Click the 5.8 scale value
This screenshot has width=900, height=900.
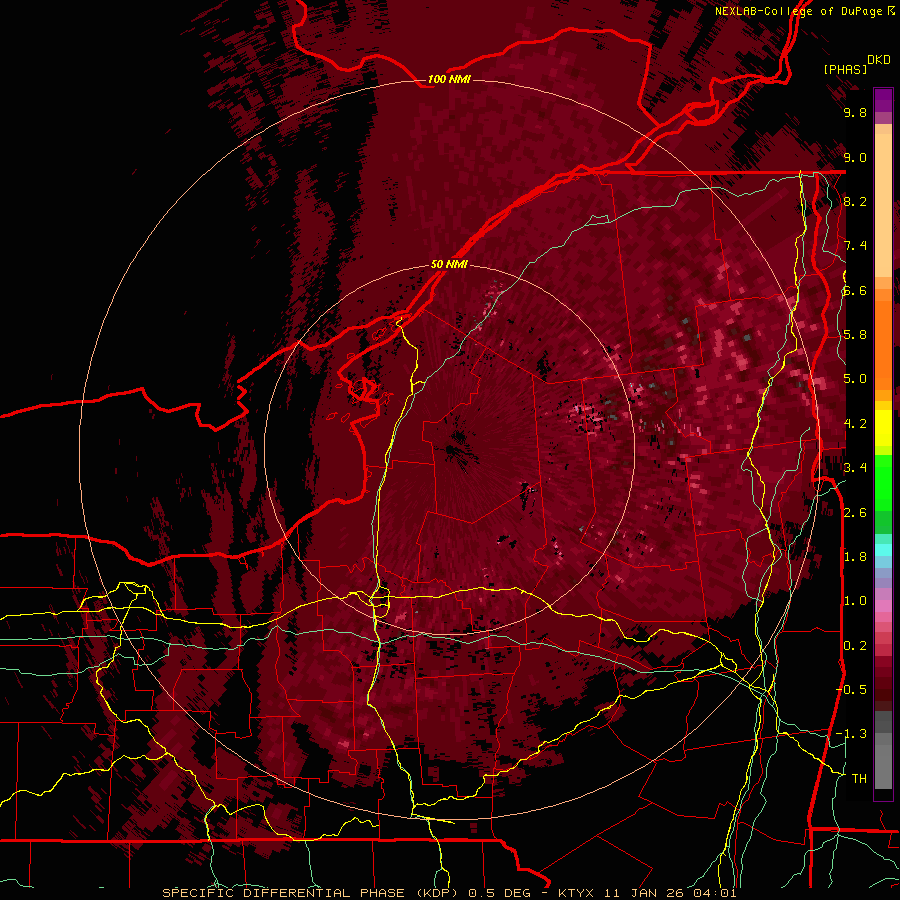[x=855, y=335]
